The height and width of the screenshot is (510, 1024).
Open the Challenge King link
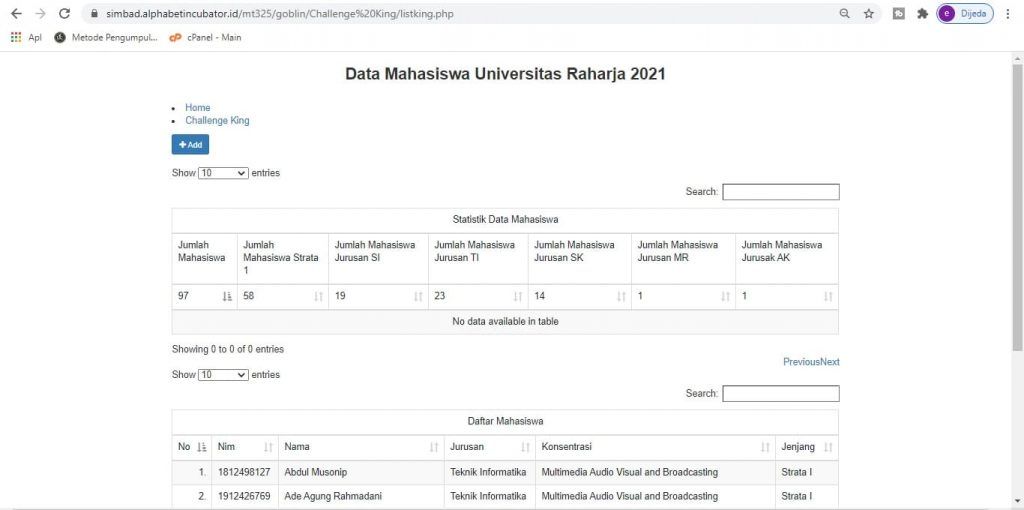(x=217, y=121)
